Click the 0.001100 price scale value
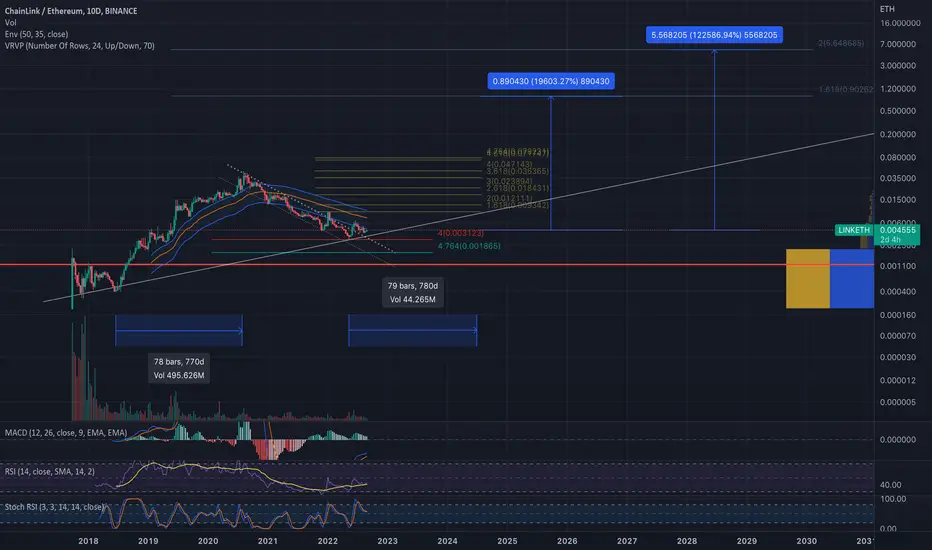Screen dimensions: 932x550 click(x=898, y=266)
